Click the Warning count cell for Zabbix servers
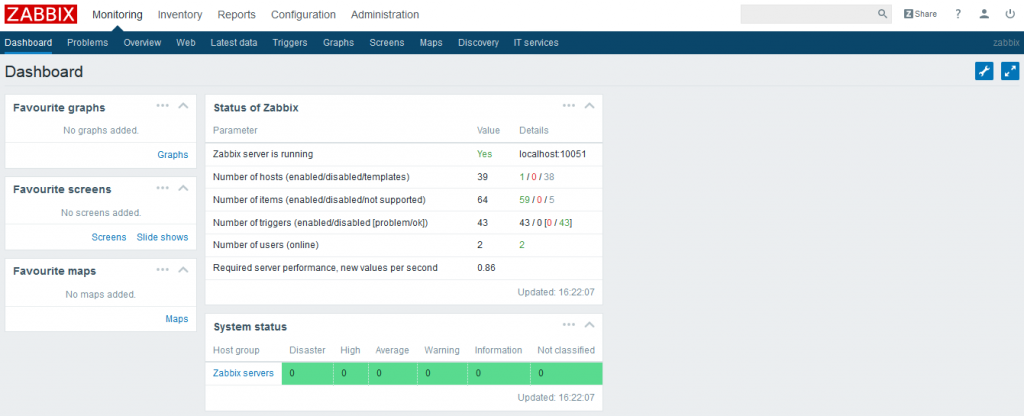This screenshot has width=1024, height=416. (442, 373)
